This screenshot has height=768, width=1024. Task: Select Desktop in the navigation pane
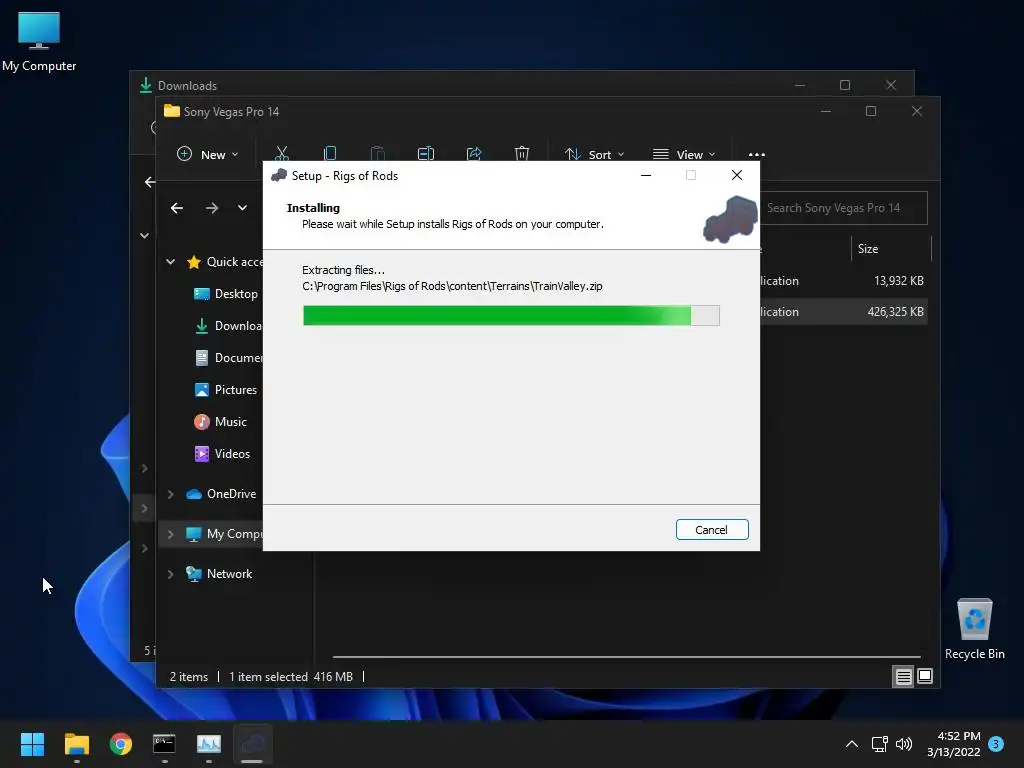(227, 294)
